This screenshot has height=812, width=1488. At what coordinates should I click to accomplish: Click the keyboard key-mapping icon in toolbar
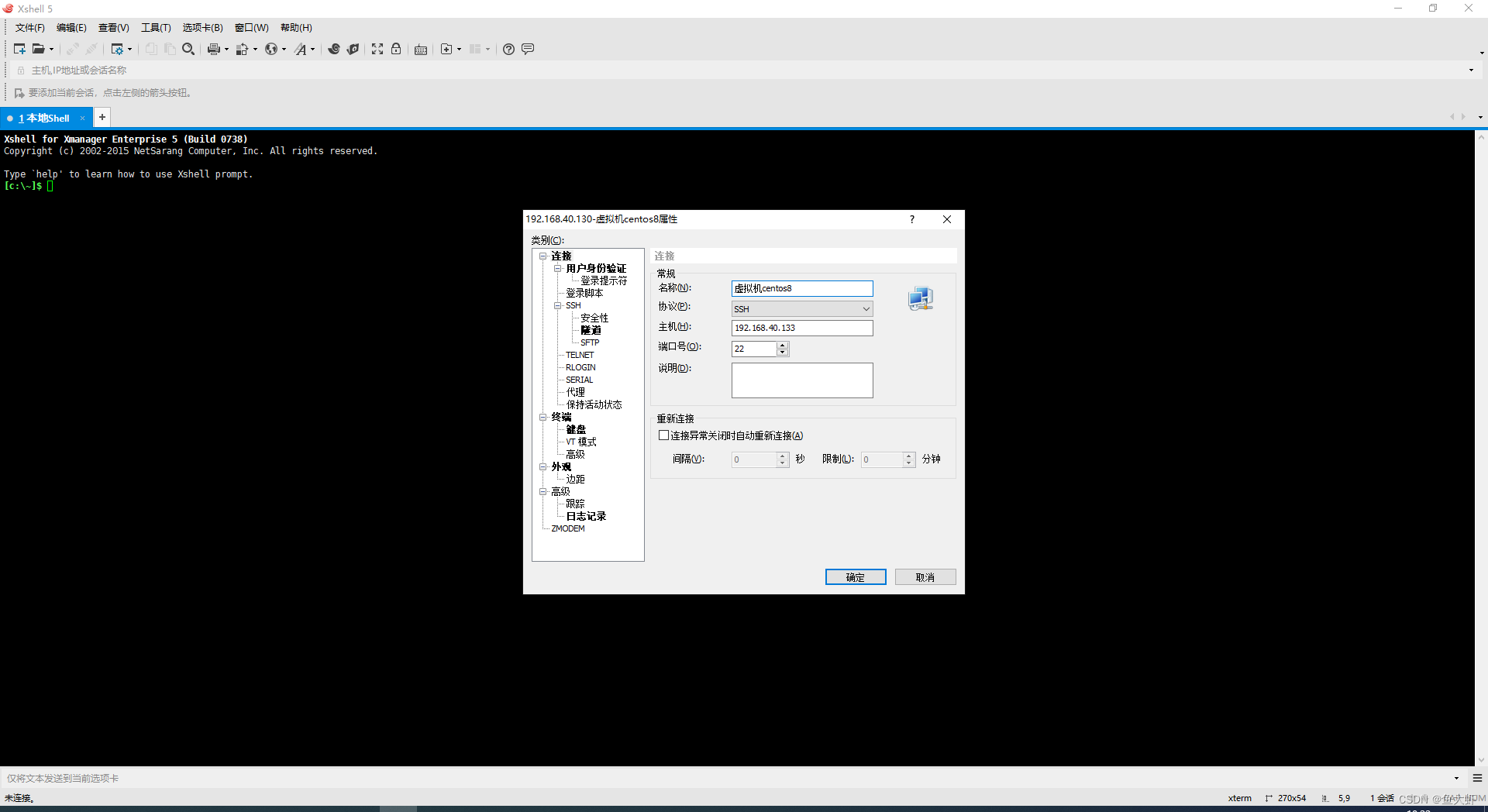point(421,49)
